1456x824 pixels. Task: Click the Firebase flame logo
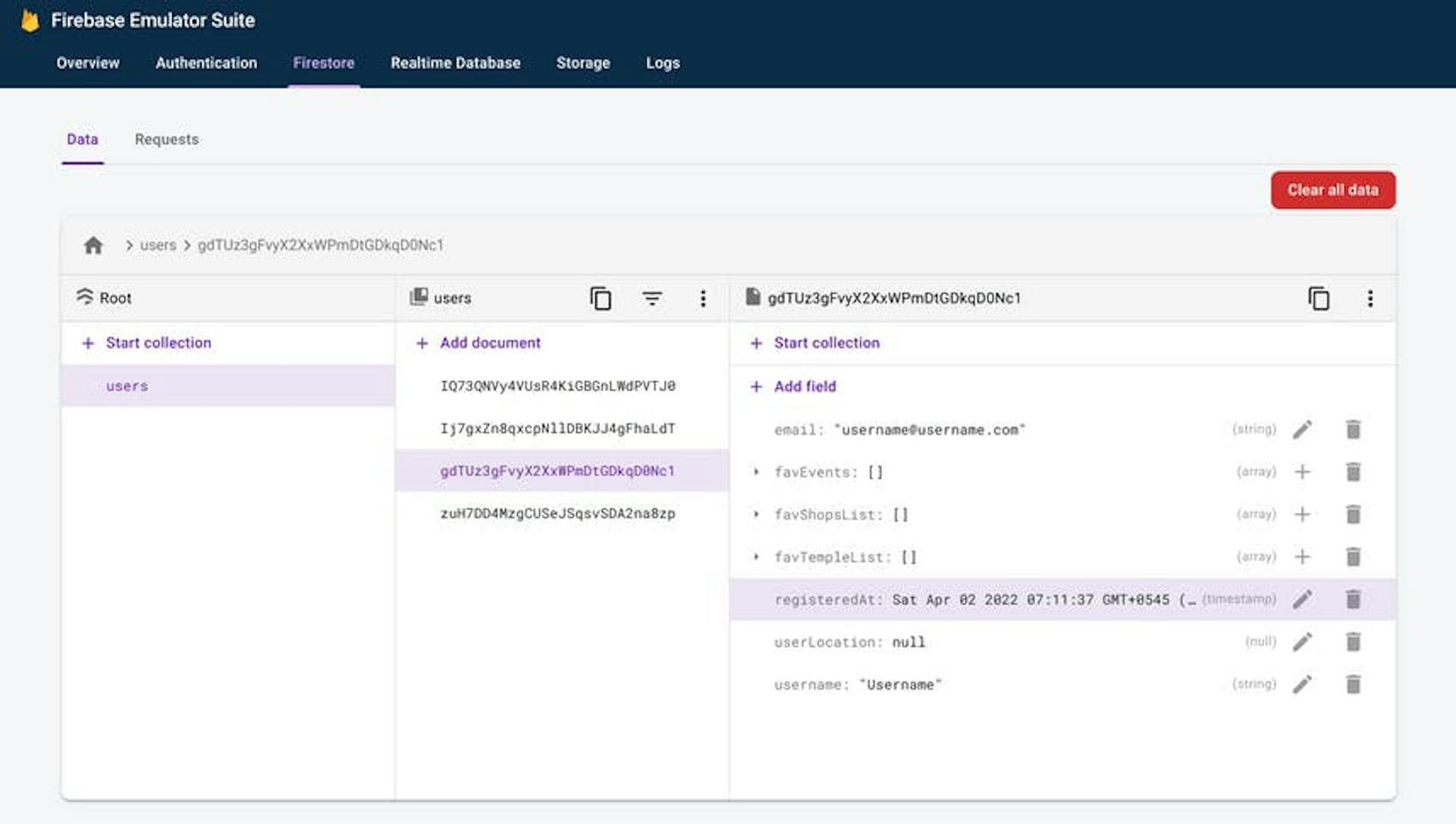coord(30,20)
